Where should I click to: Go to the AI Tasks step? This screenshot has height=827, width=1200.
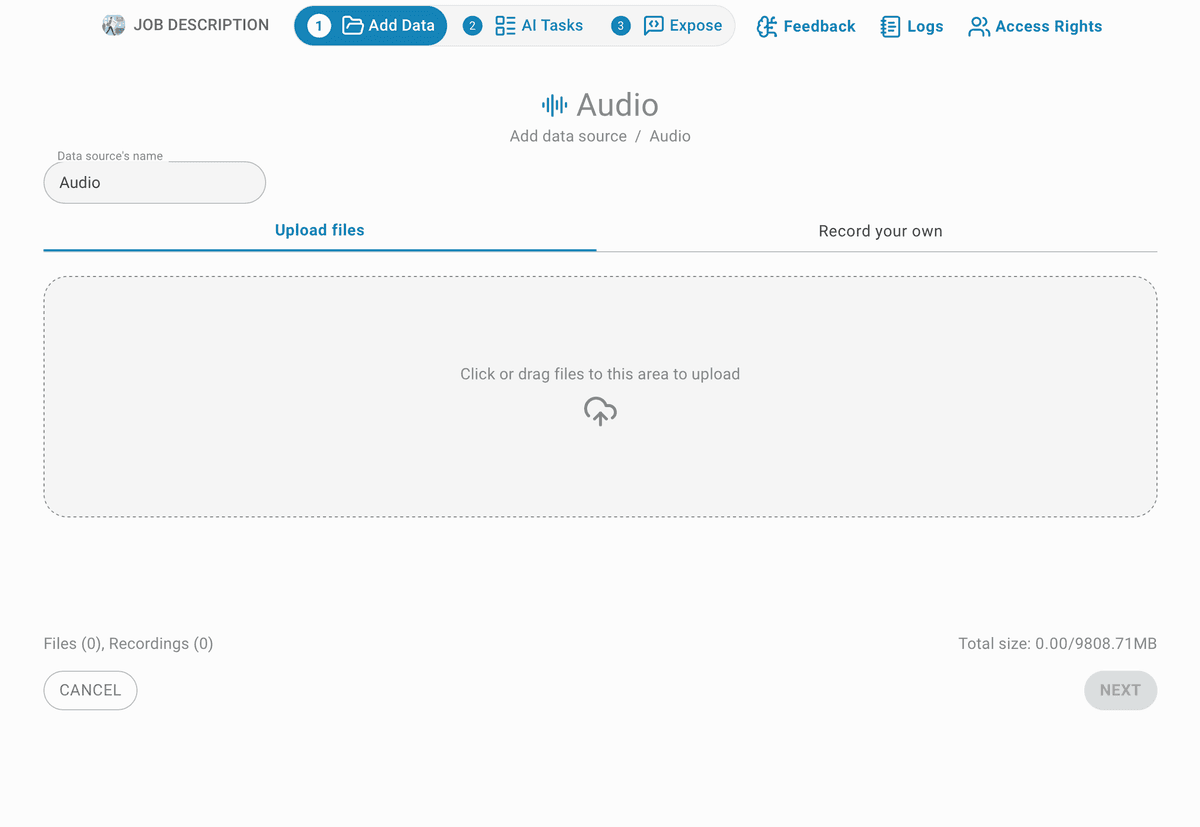[x=523, y=26]
